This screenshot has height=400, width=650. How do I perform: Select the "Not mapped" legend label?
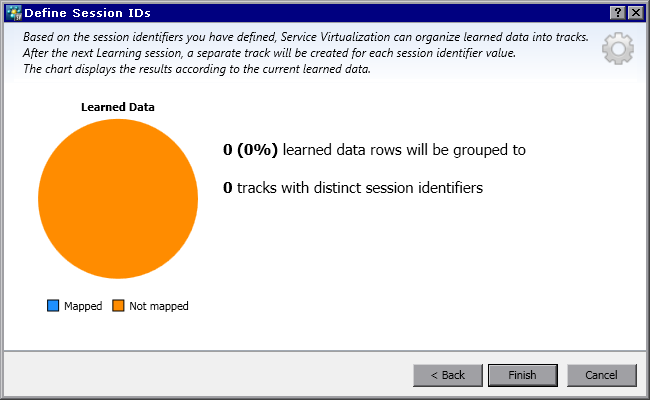pyautogui.click(x=158, y=306)
